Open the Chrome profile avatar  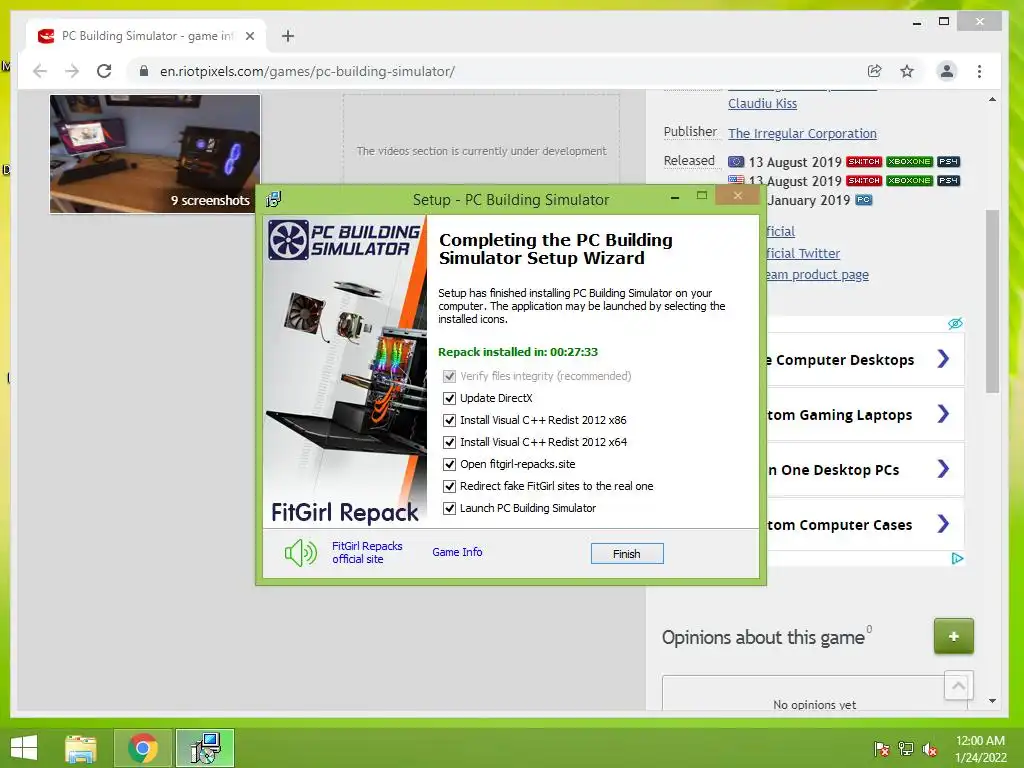[x=946, y=71]
